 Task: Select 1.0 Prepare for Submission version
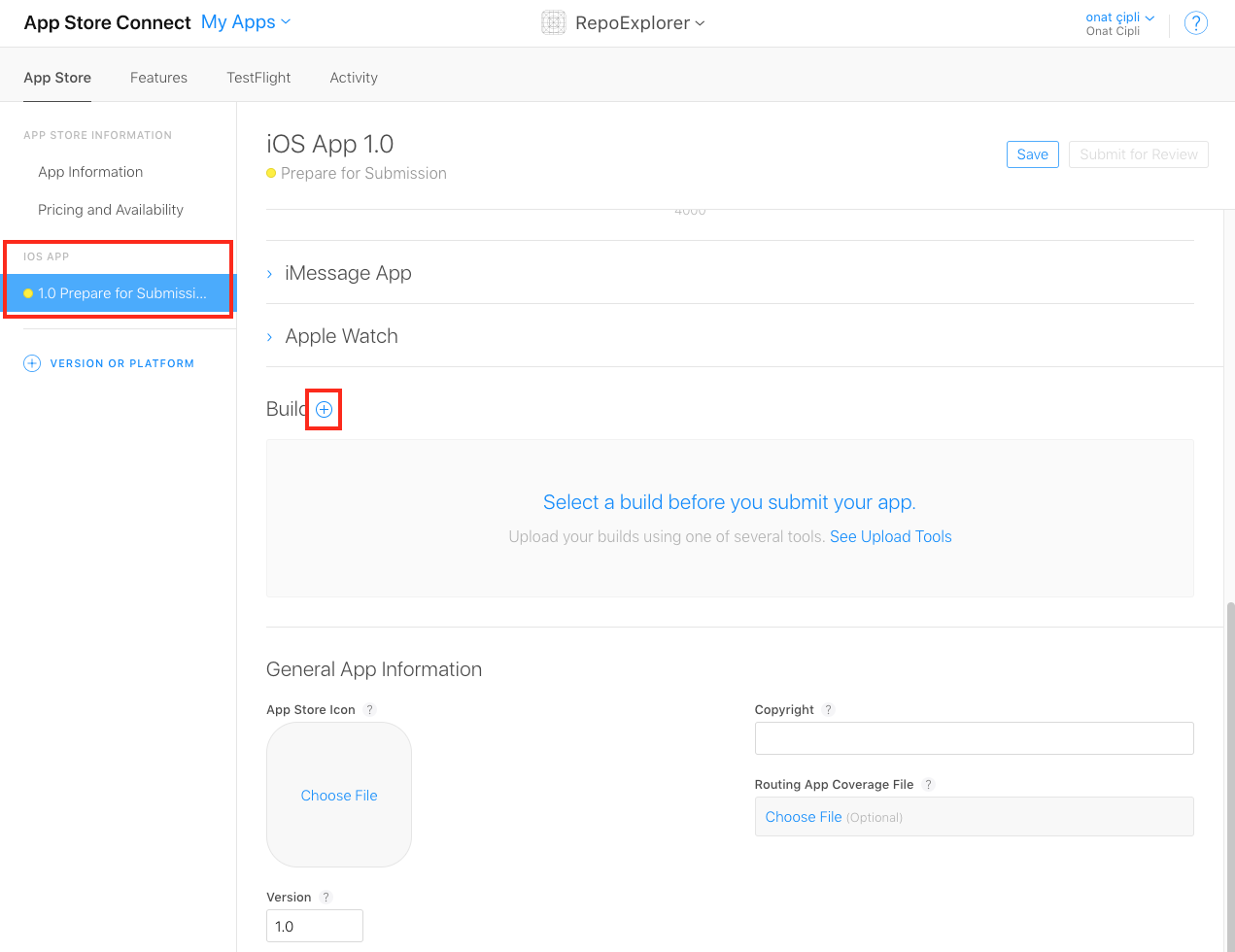tap(119, 293)
